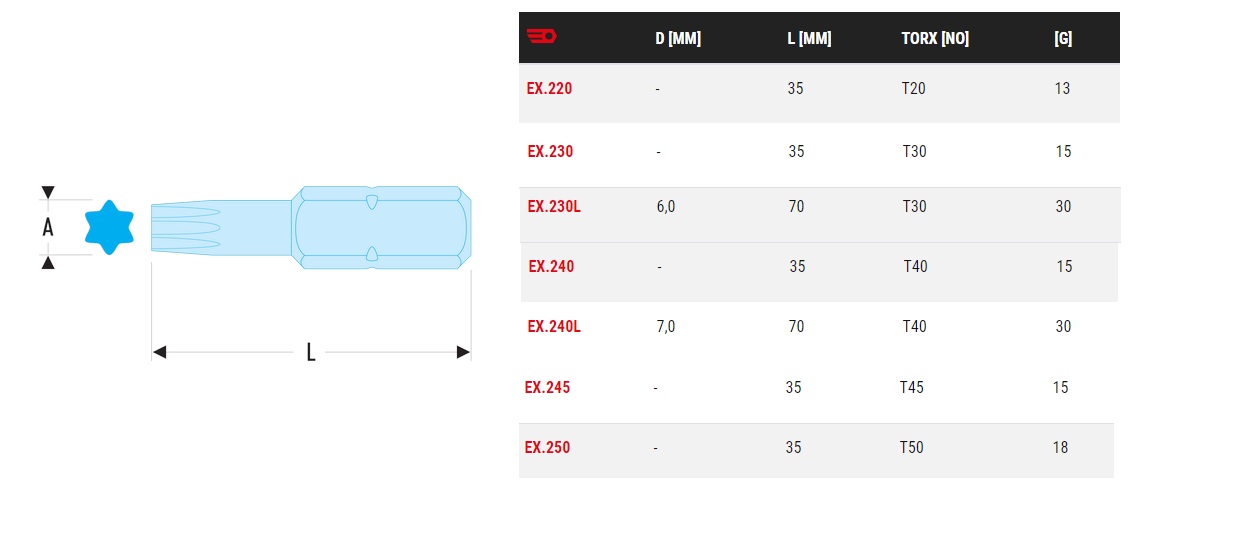Click the 7,0 diameter value cell
The height and width of the screenshot is (550, 1256).
point(666,326)
